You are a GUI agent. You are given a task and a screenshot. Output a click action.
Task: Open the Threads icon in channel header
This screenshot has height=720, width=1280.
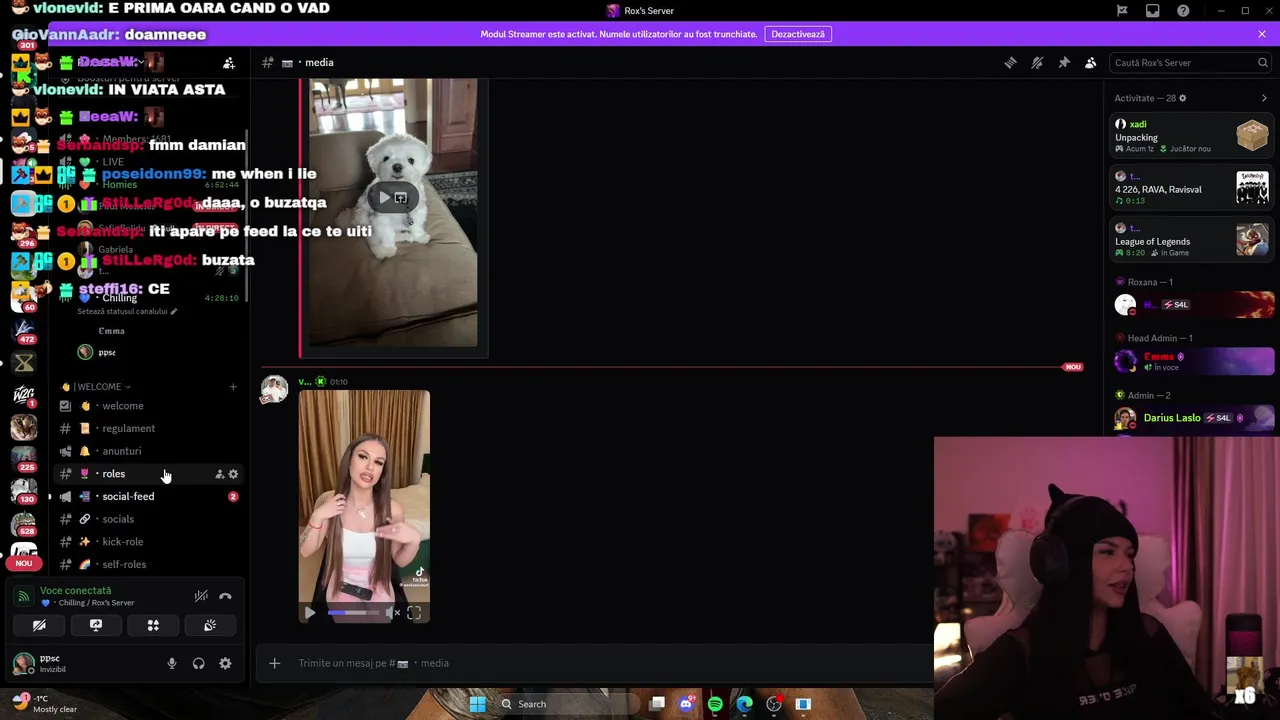point(1010,62)
